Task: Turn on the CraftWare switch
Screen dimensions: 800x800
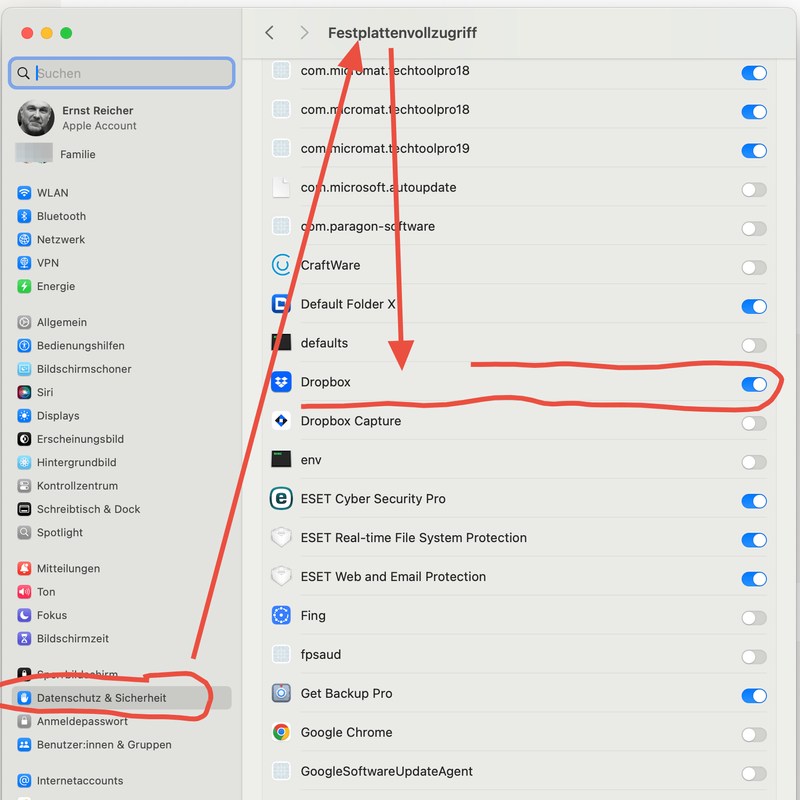Action: tap(753, 267)
